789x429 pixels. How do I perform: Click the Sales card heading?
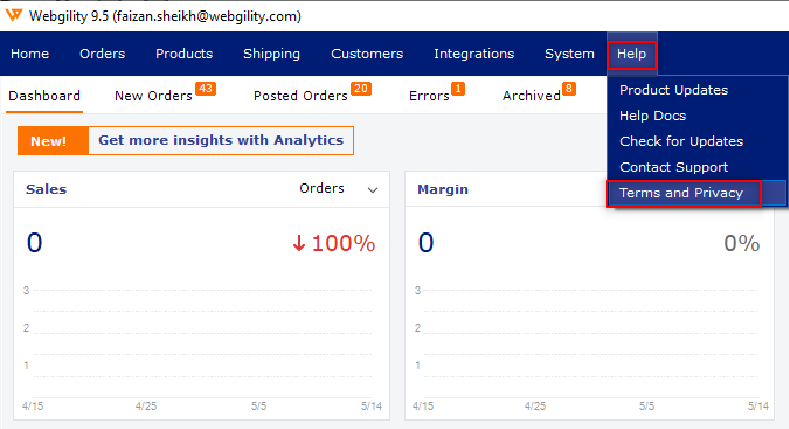[x=46, y=189]
